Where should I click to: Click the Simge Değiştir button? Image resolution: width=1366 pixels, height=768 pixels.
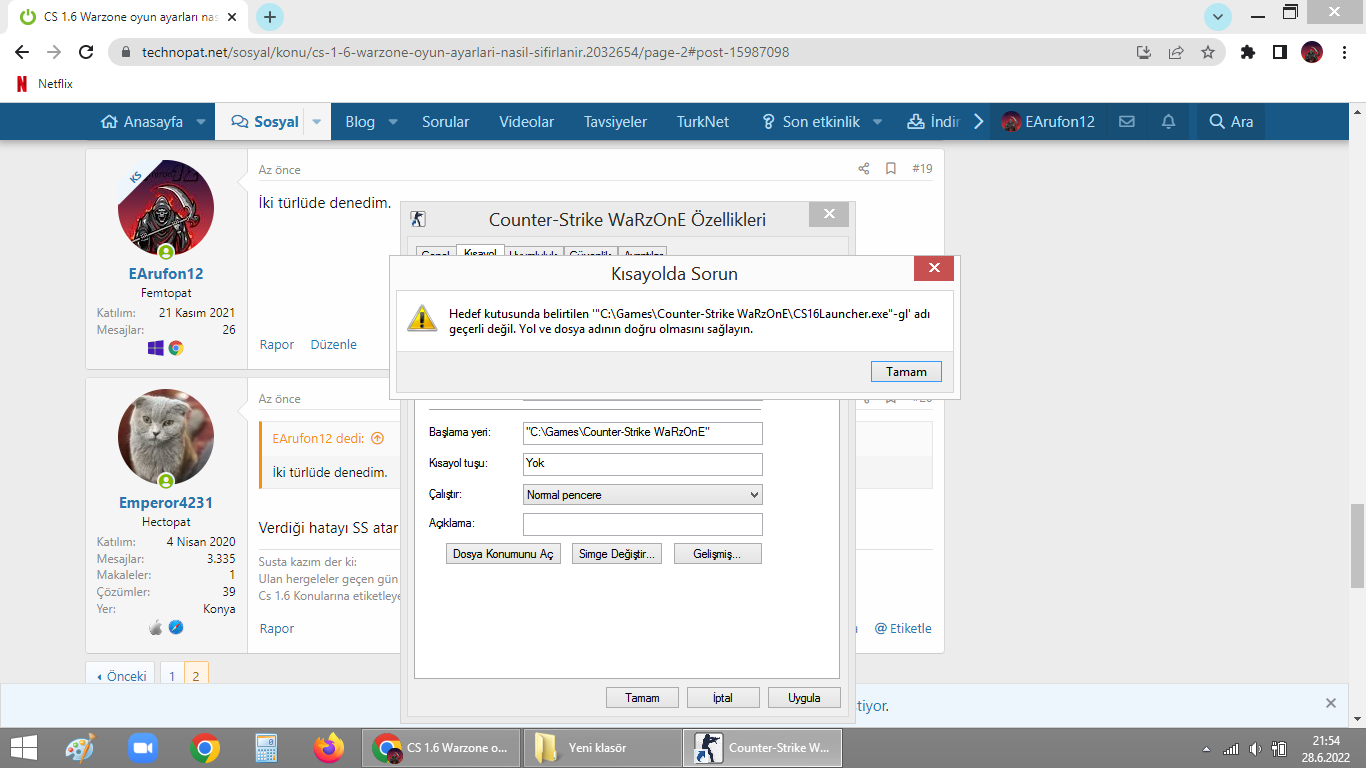[616, 554]
